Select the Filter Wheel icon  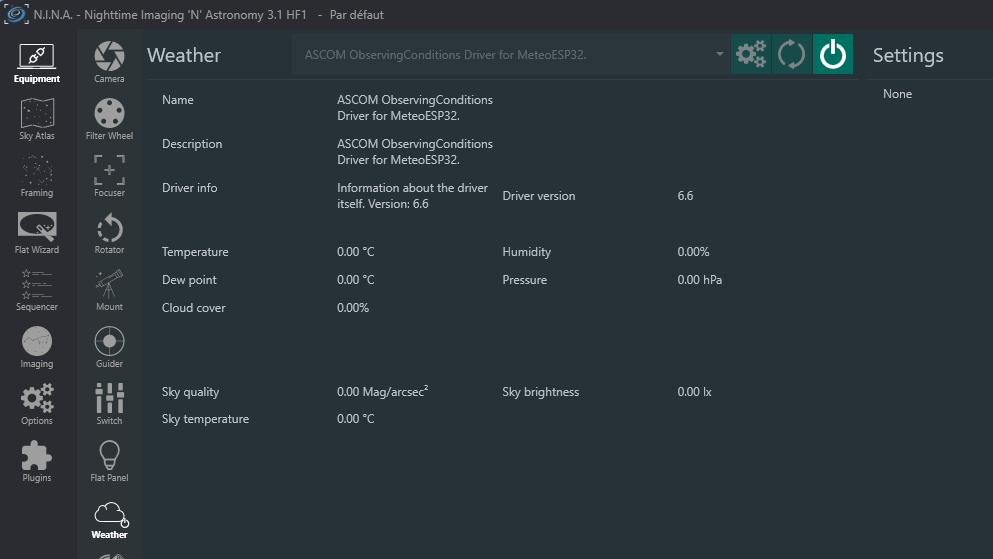coord(109,117)
